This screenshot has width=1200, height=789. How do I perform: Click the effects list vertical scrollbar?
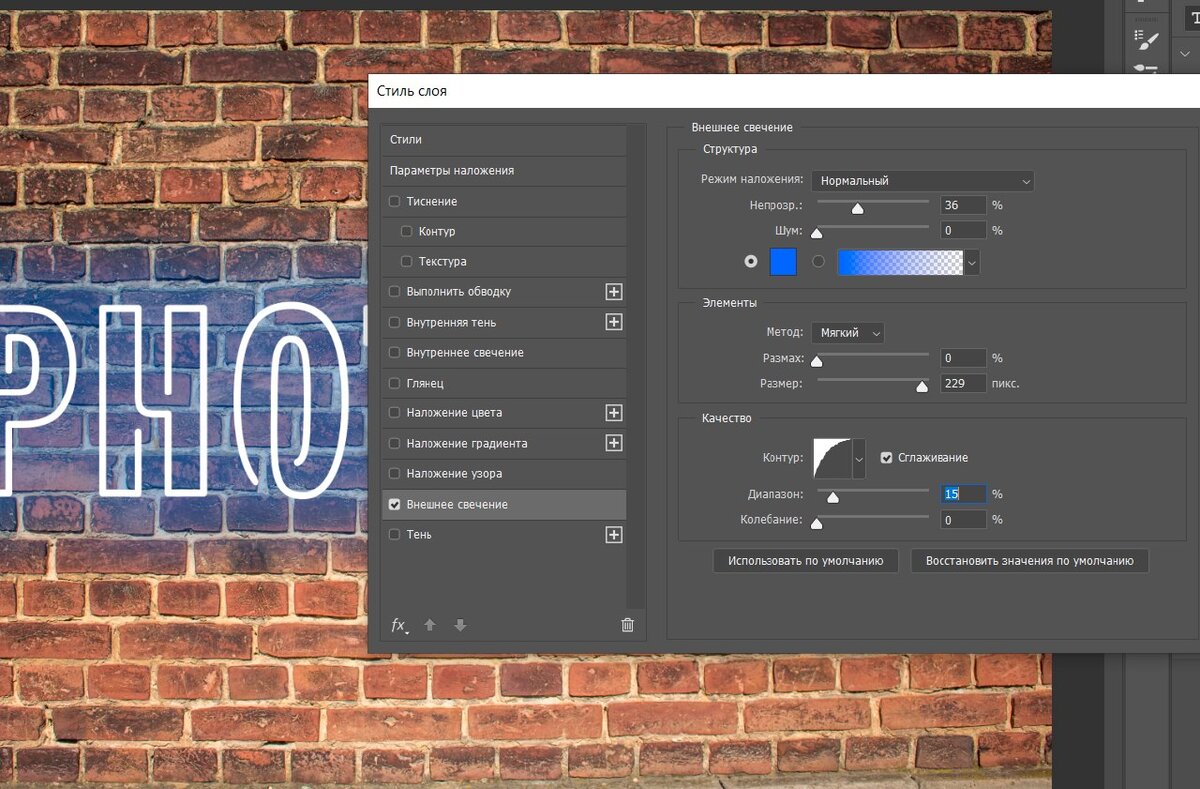pyautogui.click(x=636, y=366)
